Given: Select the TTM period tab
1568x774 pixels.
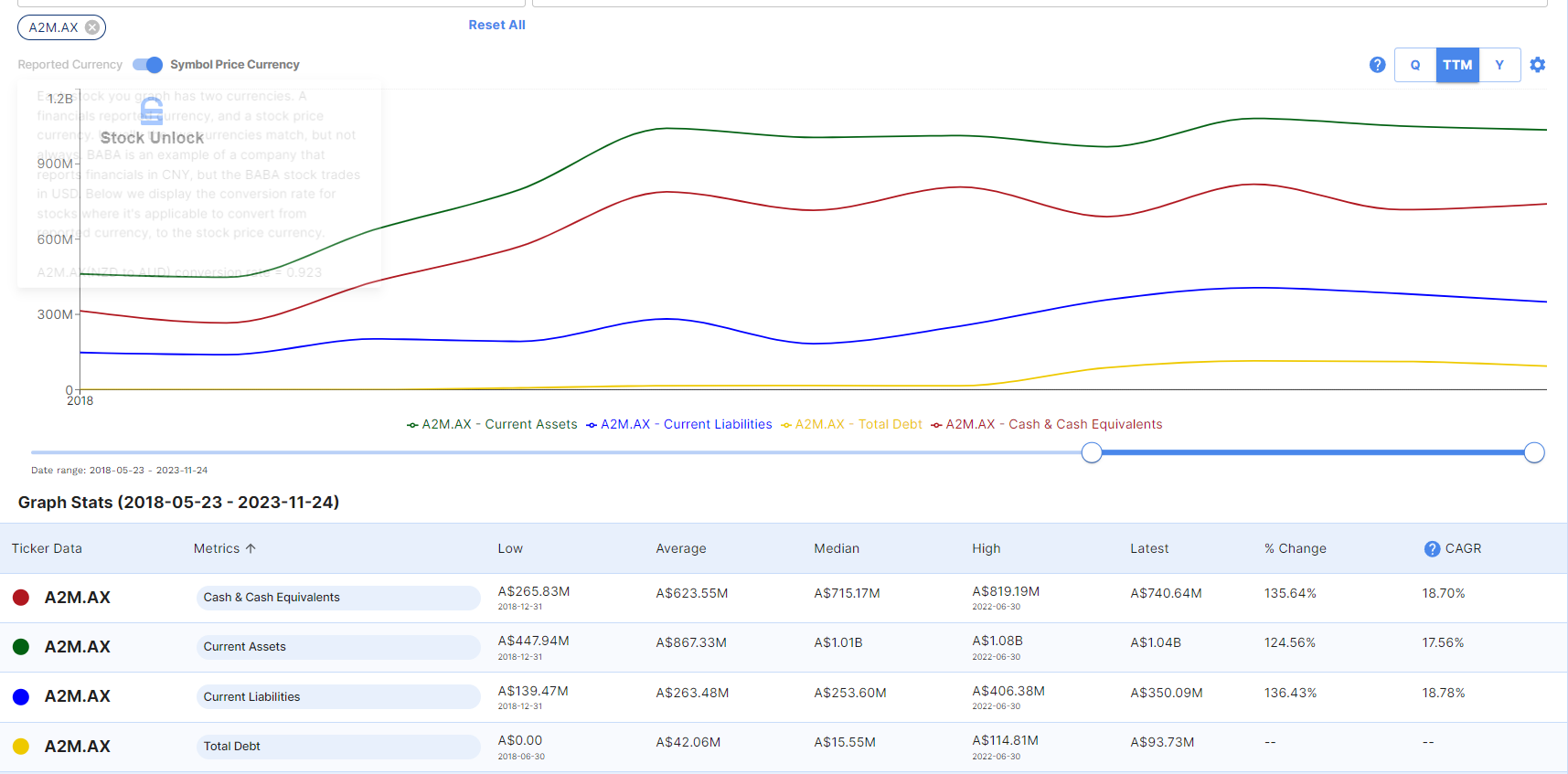Looking at the screenshot, I should click(x=1457, y=65).
